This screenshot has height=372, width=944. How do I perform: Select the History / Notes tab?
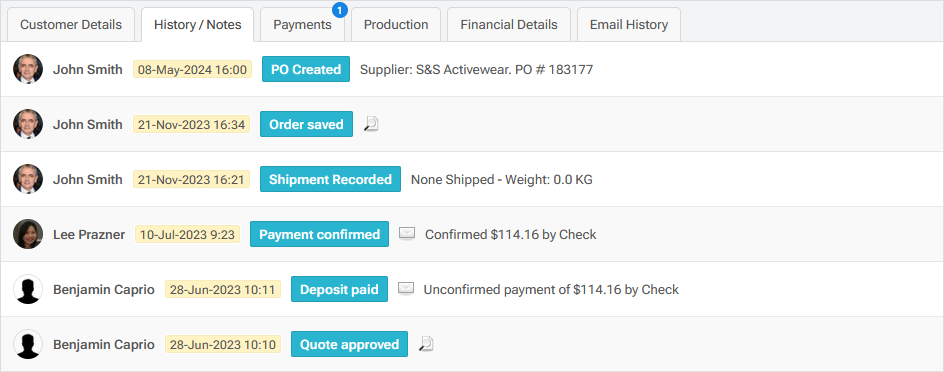197,25
